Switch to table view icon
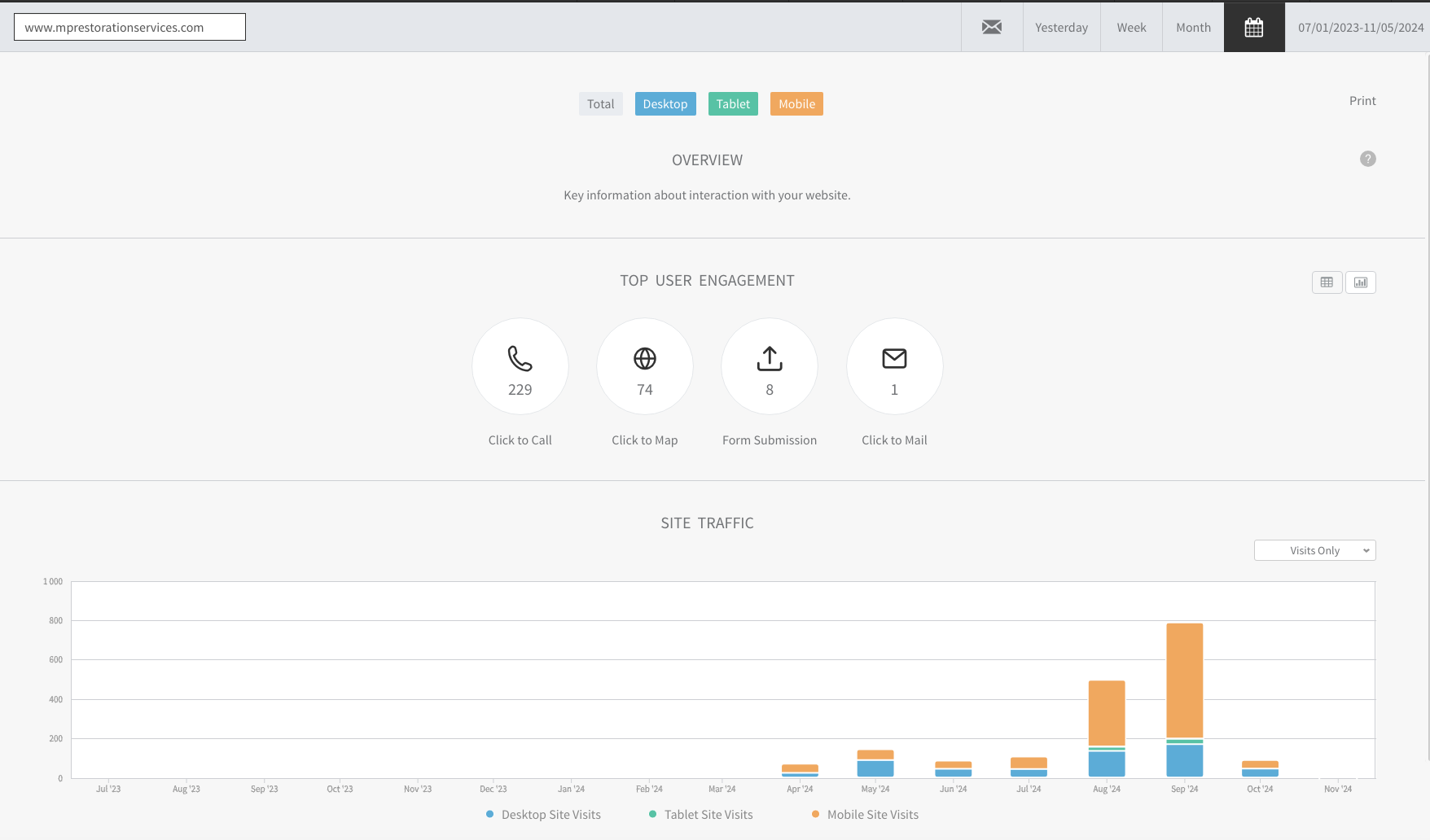Screen dimensions: 1430x840 pos(1327,282)
